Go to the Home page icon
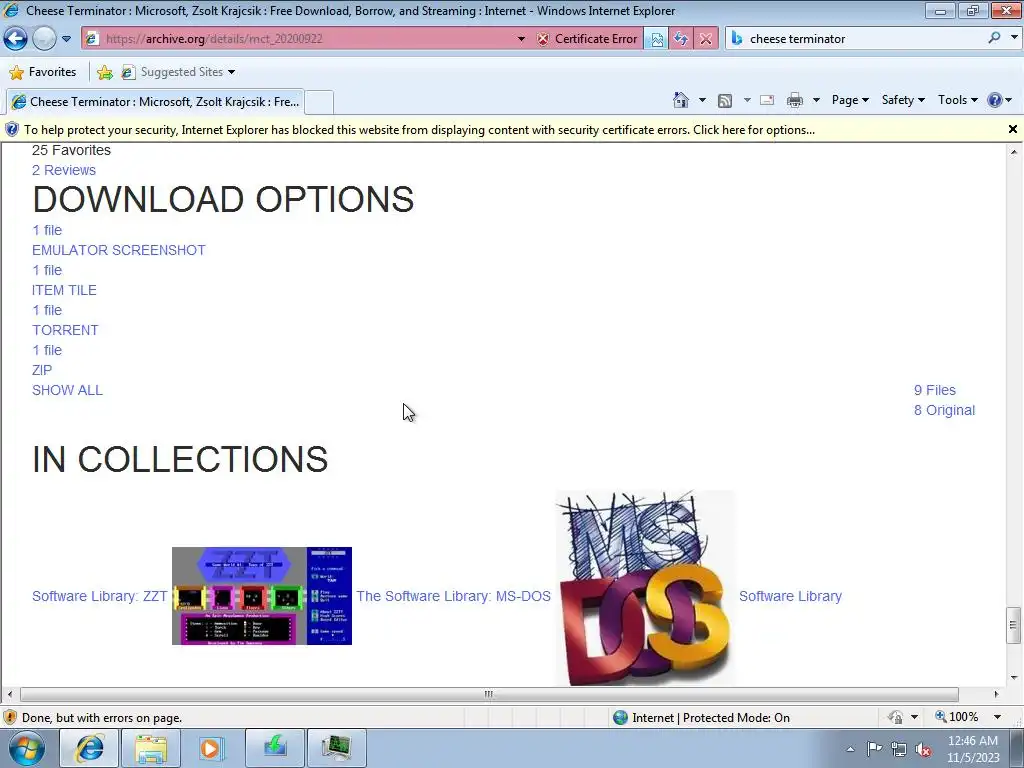1024x768 pixels. [680, 100]
